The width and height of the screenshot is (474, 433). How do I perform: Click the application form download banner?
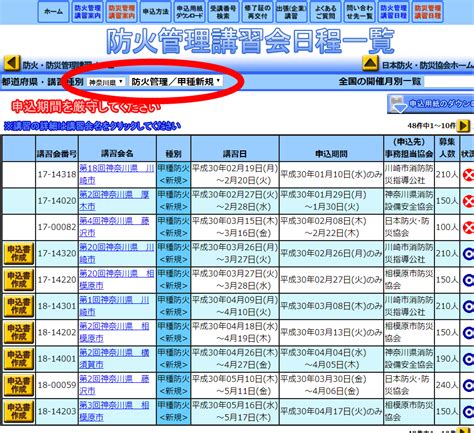pyautogui.click(x=431, y=104)
